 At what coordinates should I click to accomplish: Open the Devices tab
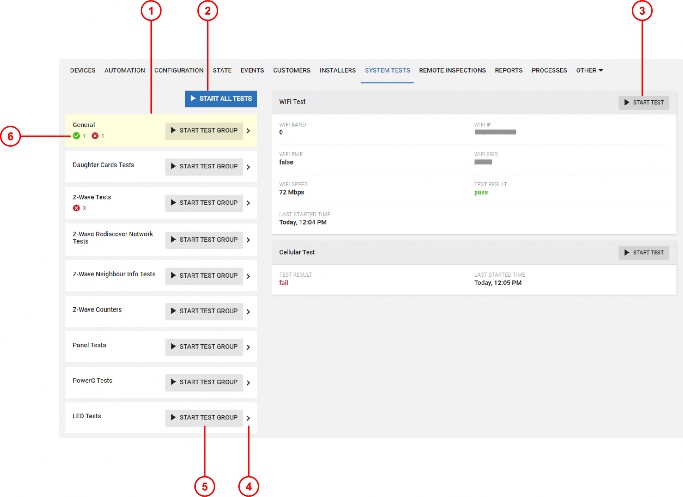[83, 70]
